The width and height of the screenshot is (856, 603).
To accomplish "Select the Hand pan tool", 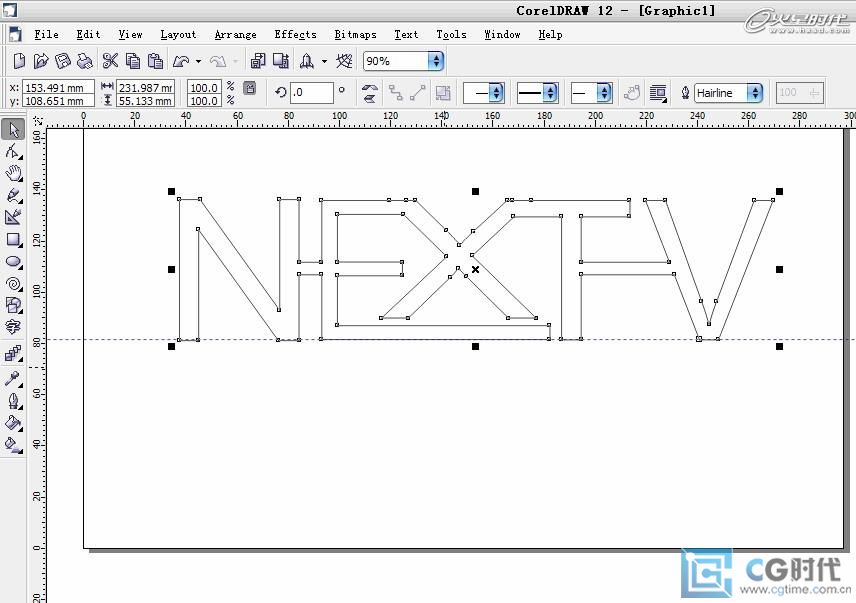I will coord(13,174).
